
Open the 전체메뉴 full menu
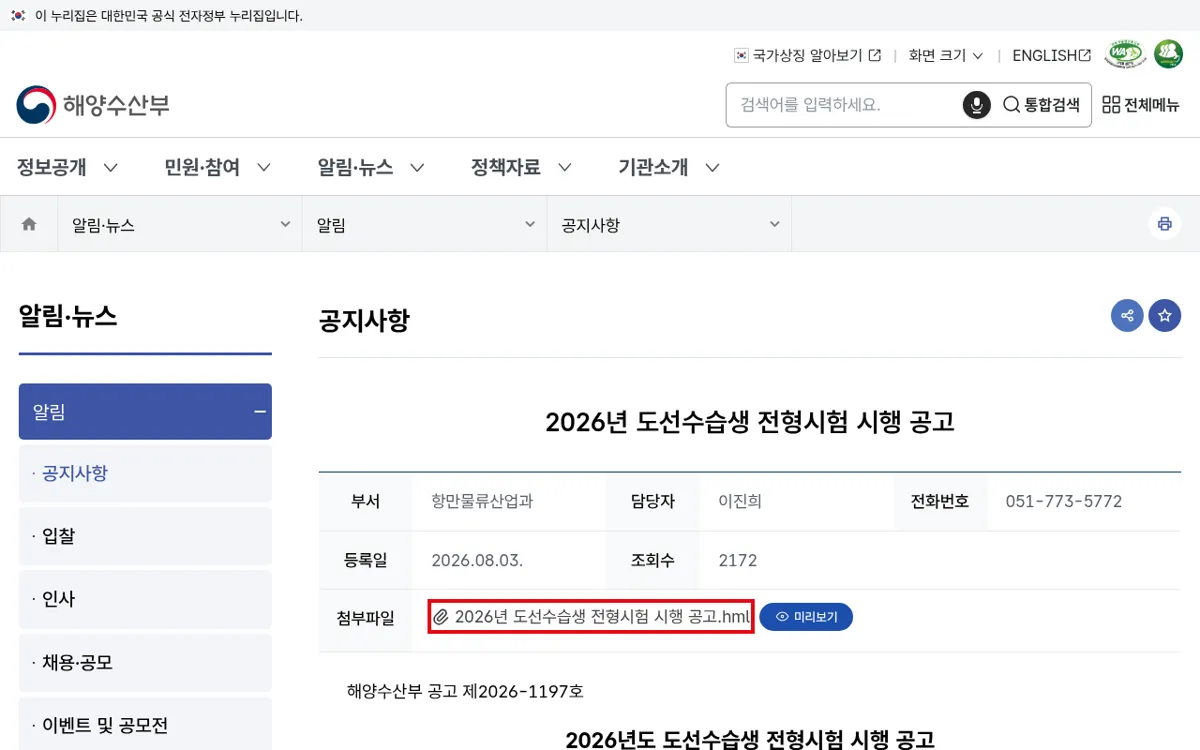click(x=1141, y=105)
